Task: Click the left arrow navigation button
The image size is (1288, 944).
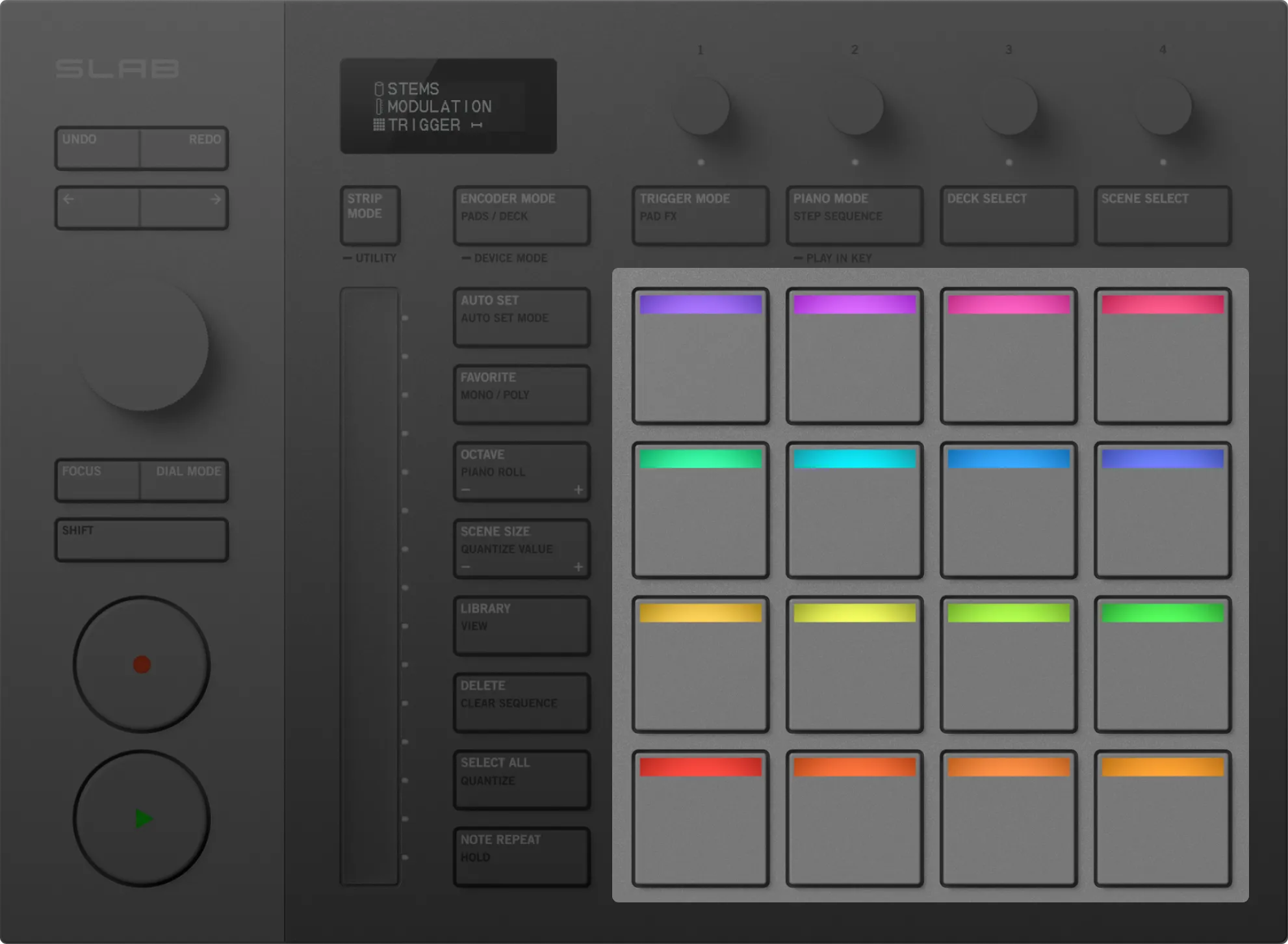Action: coord(97,208)
